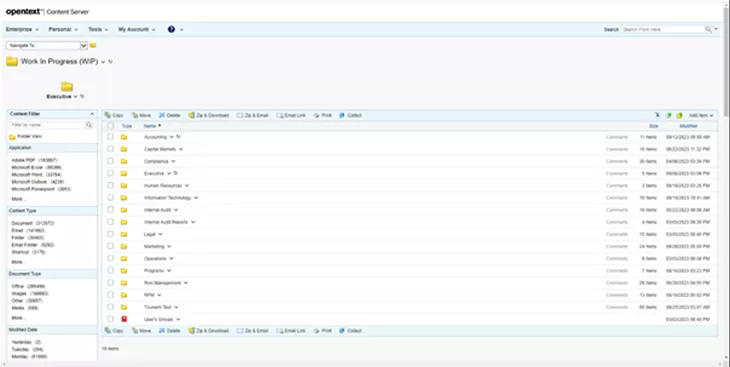Open the Personal menu
This screenshot has height=367, width=730.
click(63, 29)
